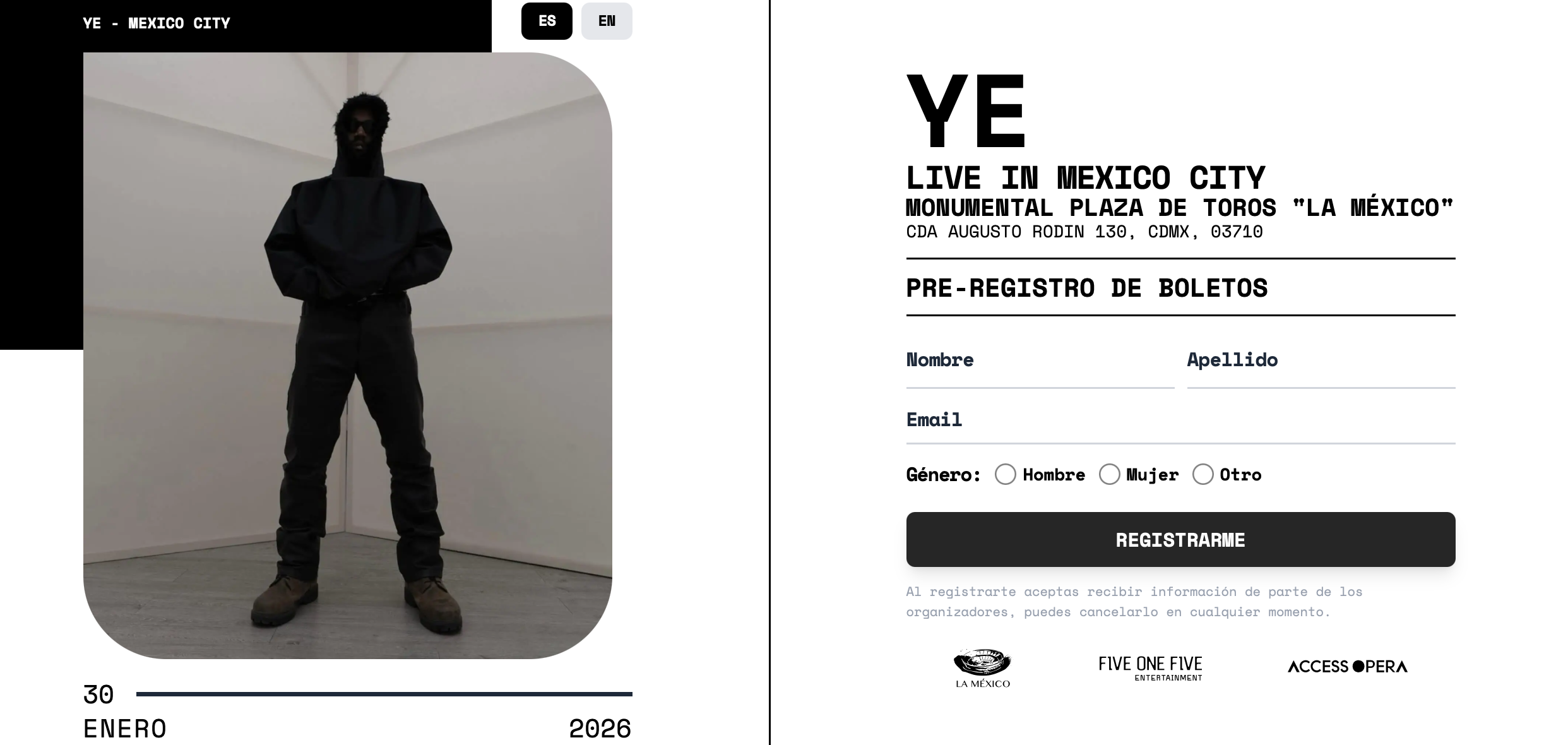Click the ENERO month label
The image size is (1568, 745).
point(125,729)
